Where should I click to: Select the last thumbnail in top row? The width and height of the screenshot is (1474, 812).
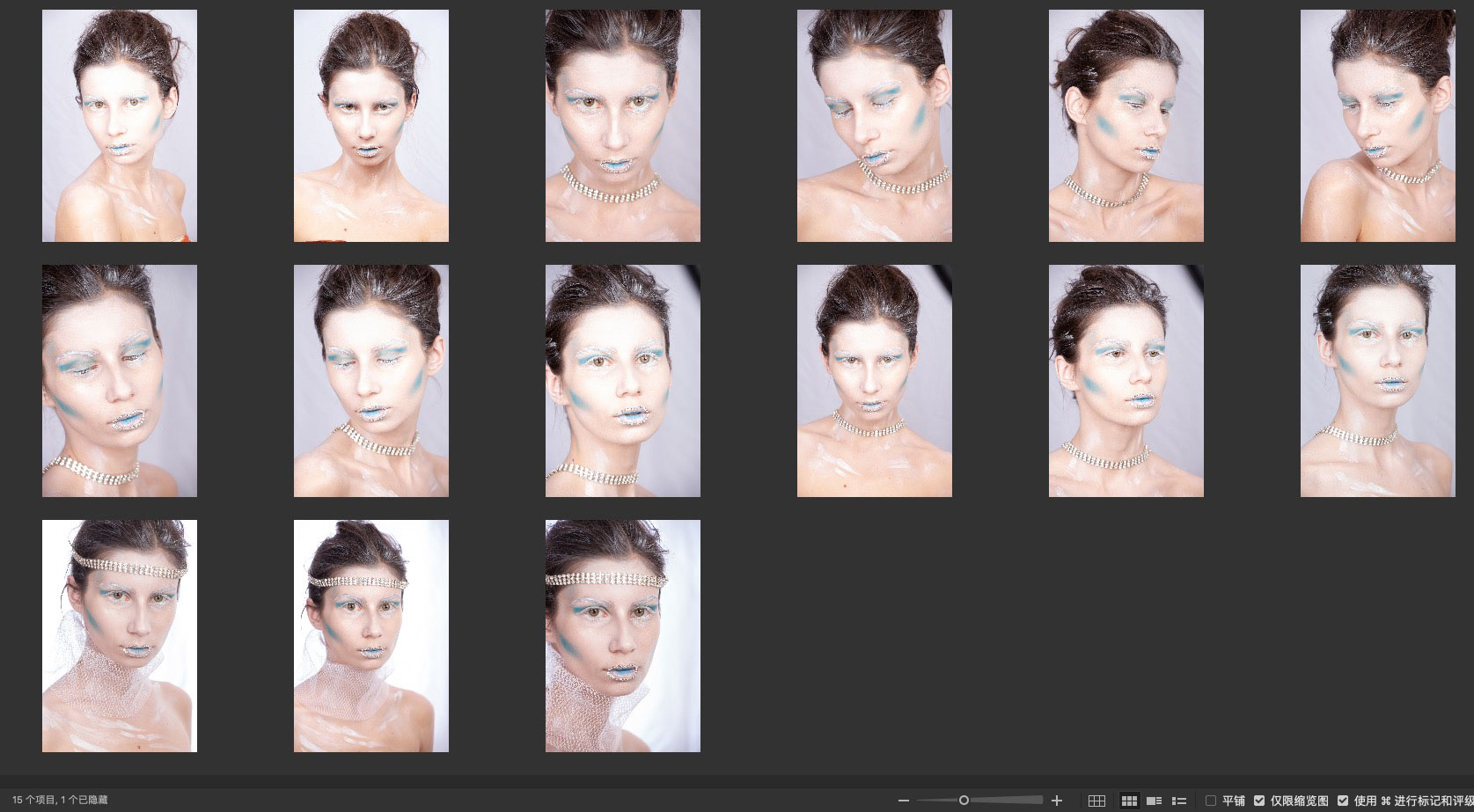pos(1377,126)
